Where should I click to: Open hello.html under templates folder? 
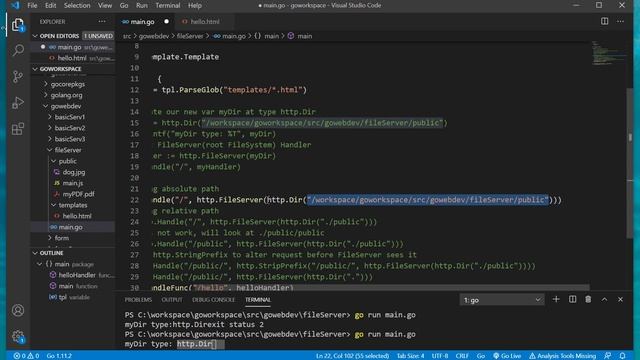(x=77, y=216)
